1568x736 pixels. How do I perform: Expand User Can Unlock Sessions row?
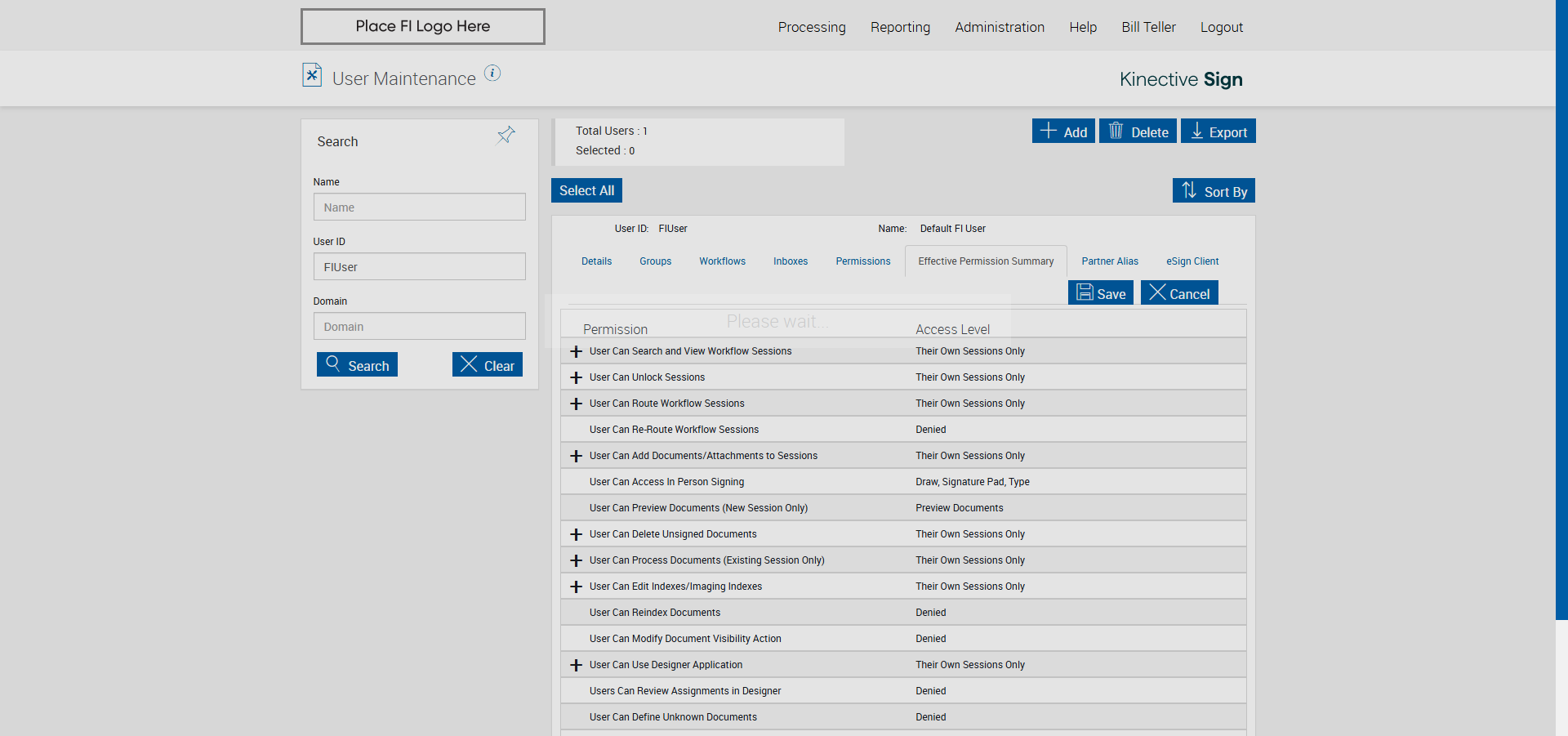[576, 377]
